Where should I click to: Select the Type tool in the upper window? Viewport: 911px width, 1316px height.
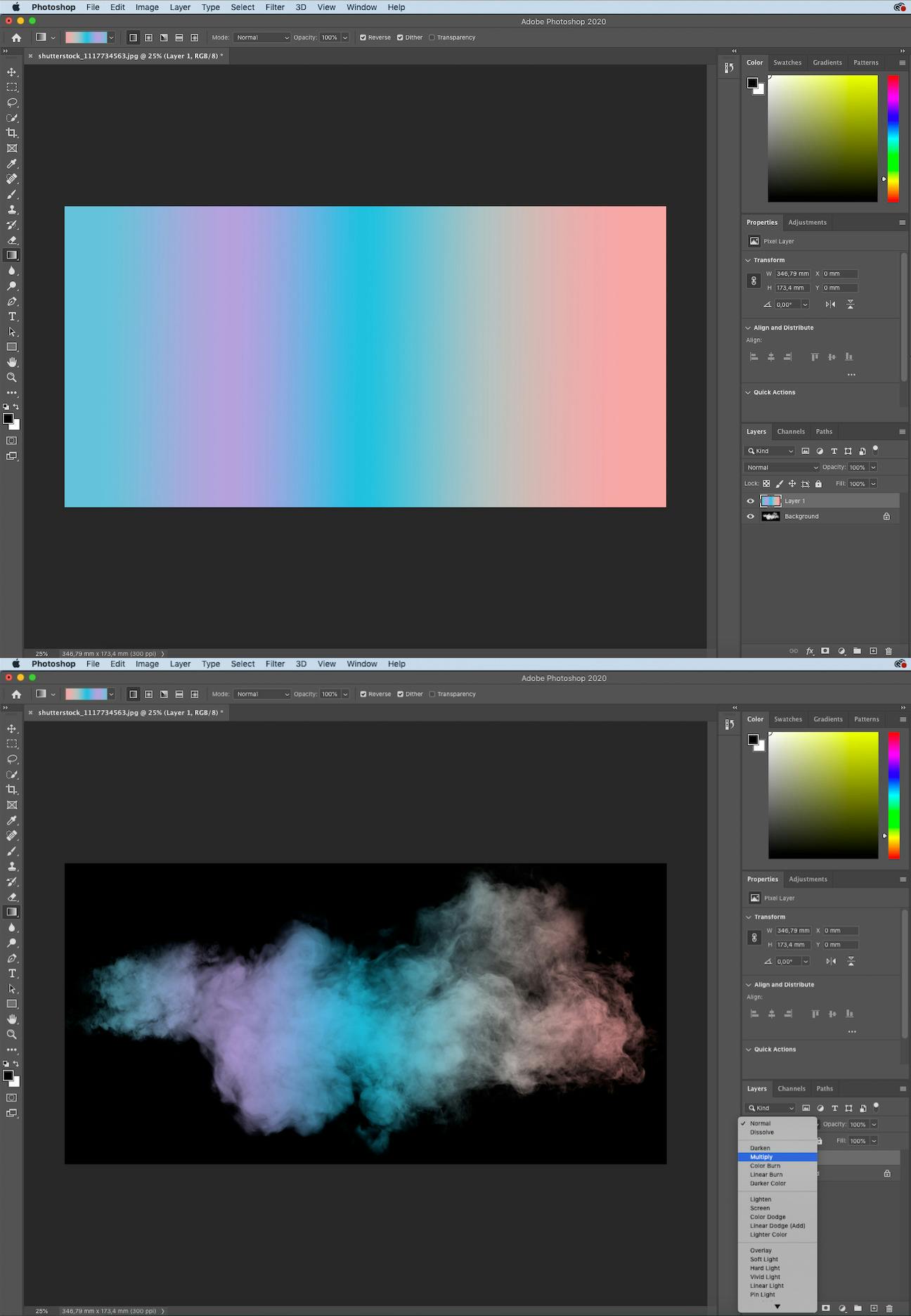[12, 316]
